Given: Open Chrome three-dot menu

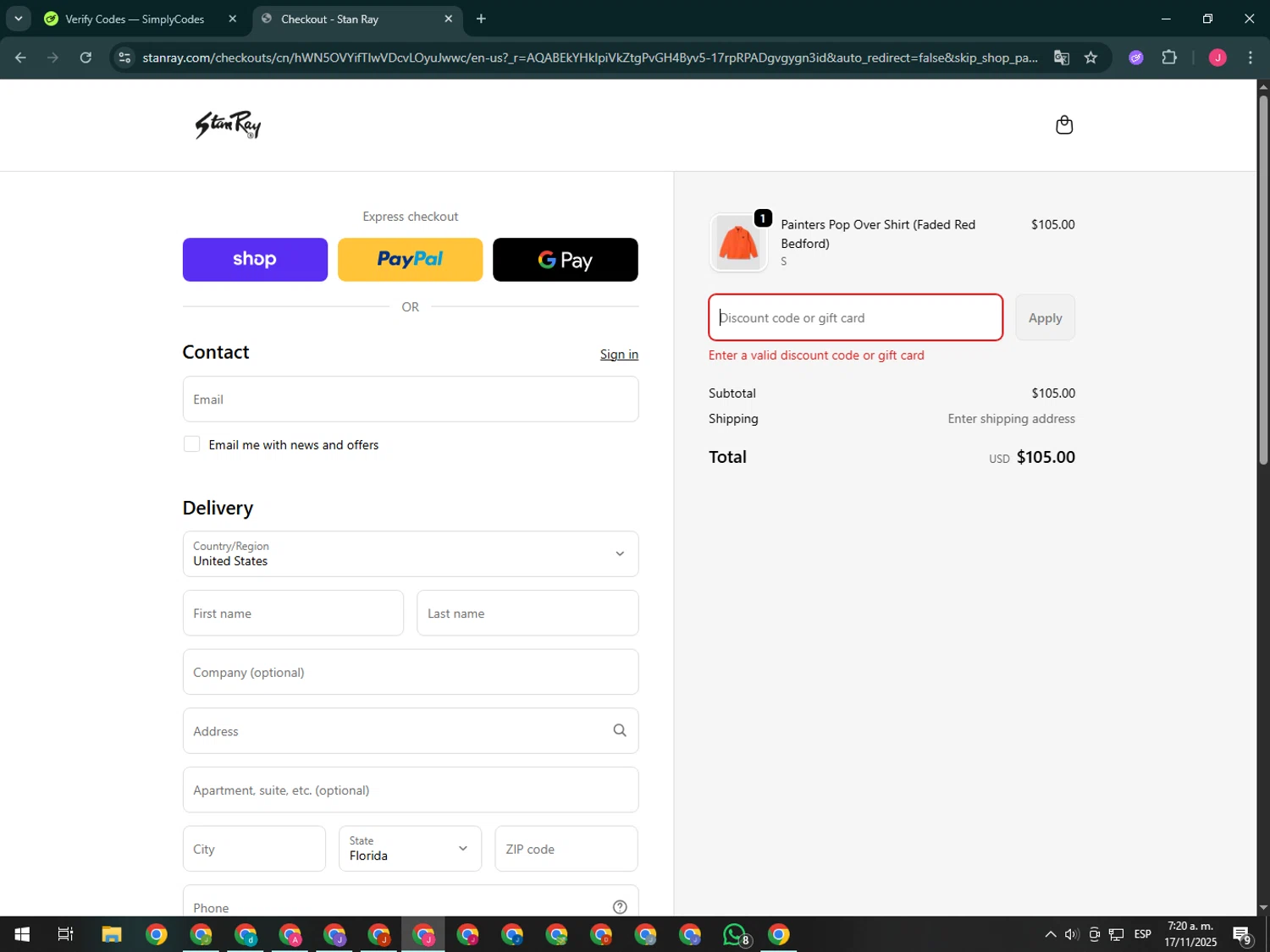Looking at the screenshot, I should coord(1251,58).
